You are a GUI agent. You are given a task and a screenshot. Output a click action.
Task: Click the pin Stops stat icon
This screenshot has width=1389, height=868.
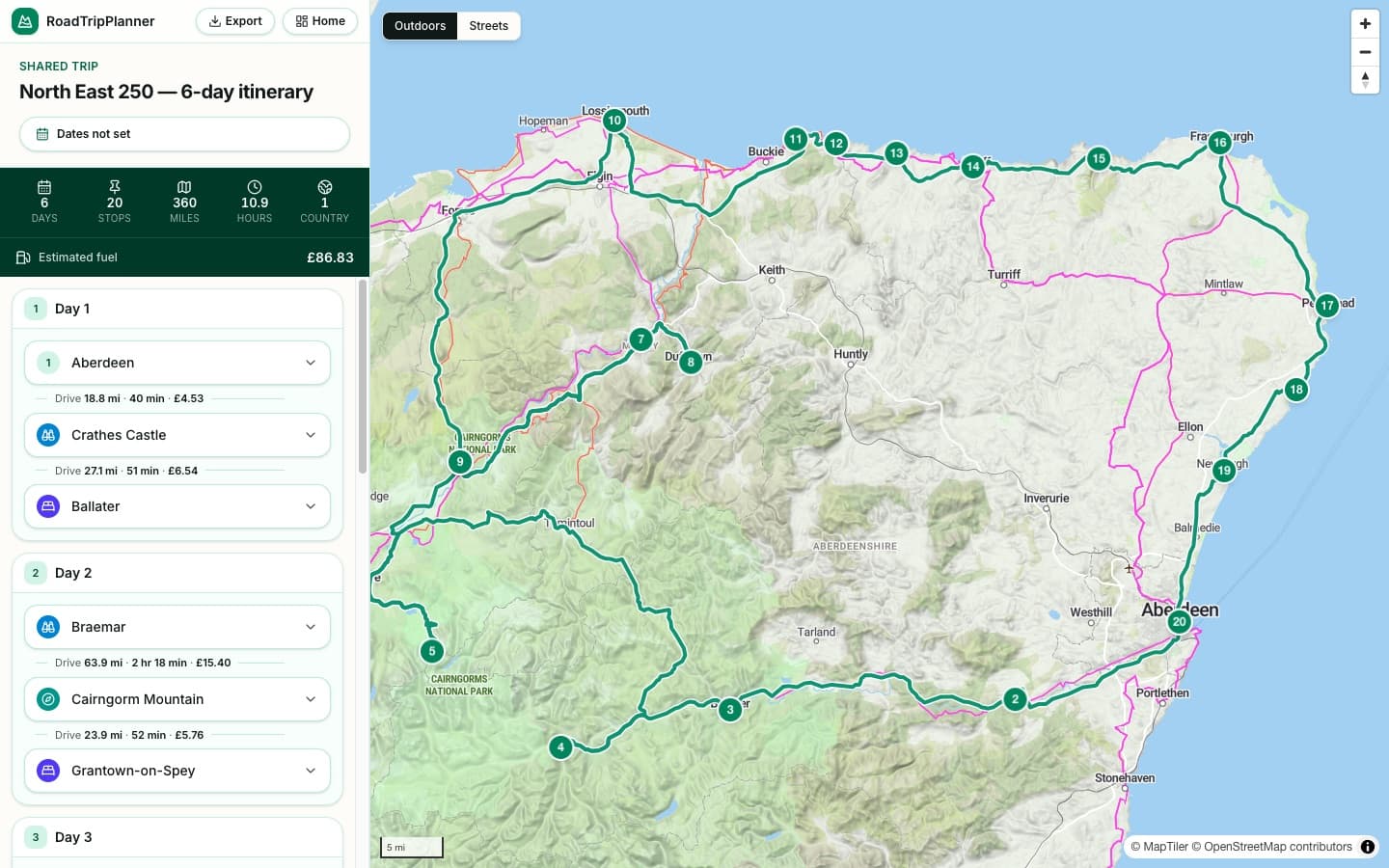tap(115, 186)
